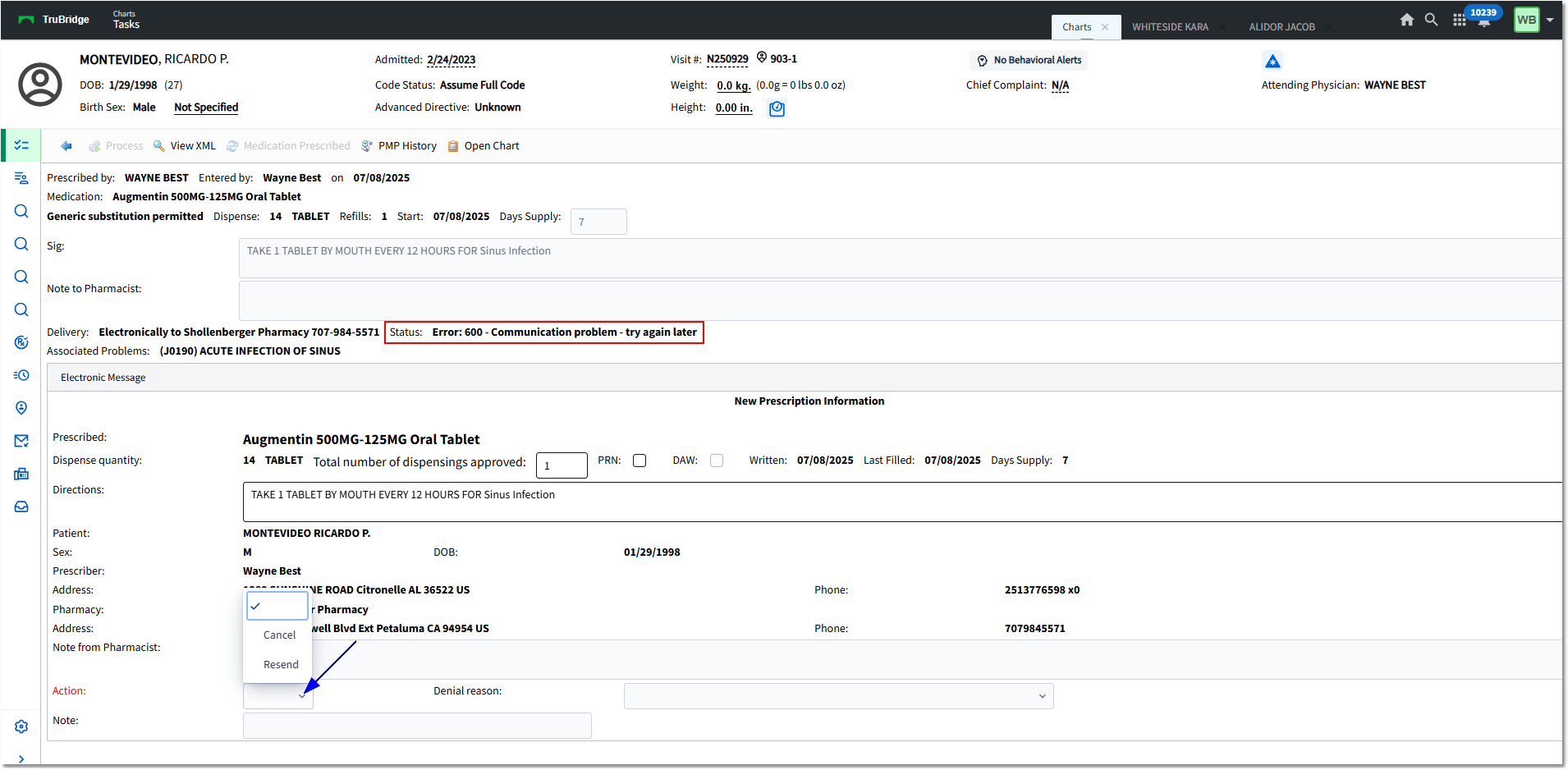
Task: Click the location pin next to 903-1
Action: click(762, 57)
